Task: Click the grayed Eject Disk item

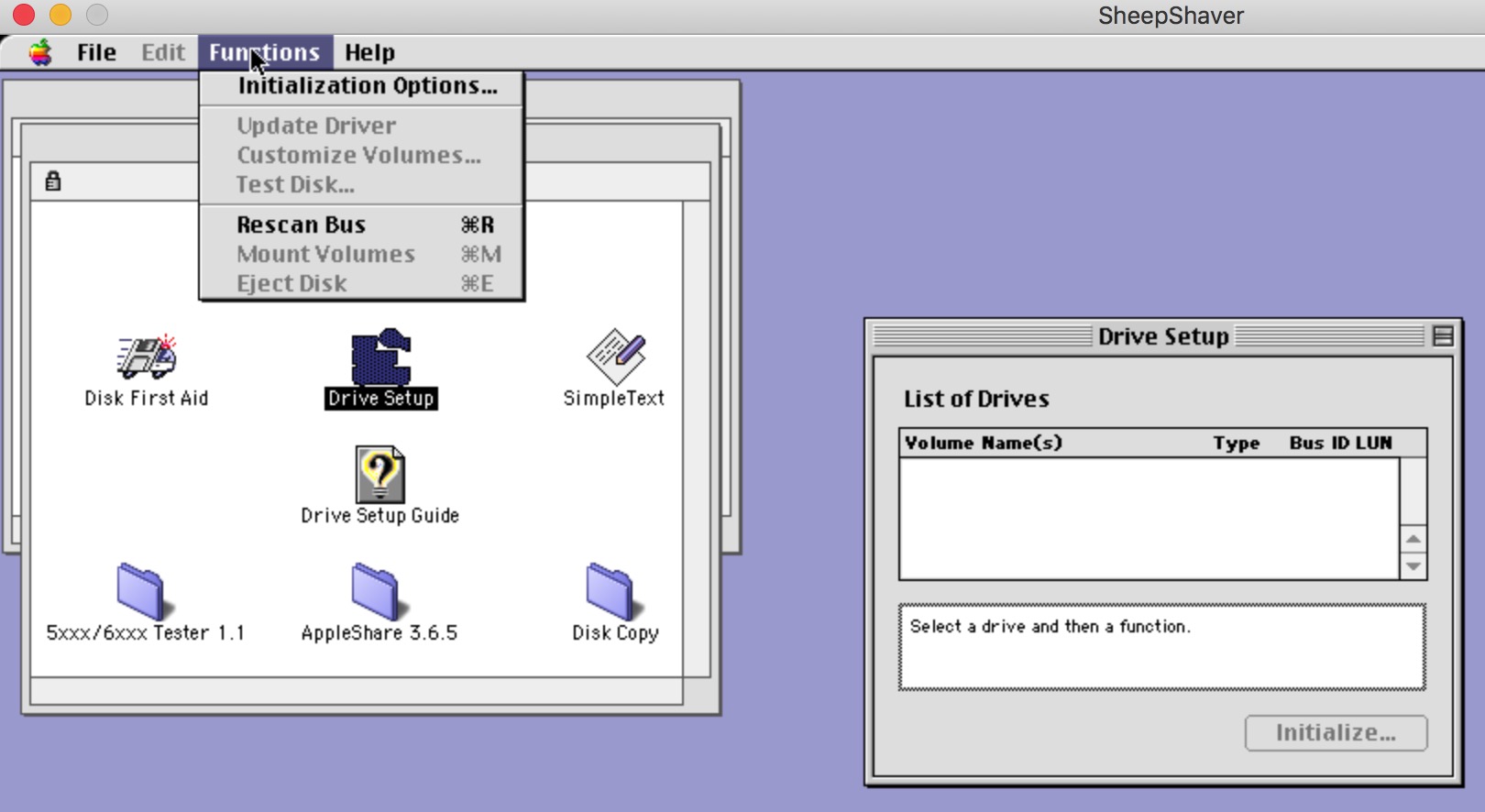Action: pos(362,284)
